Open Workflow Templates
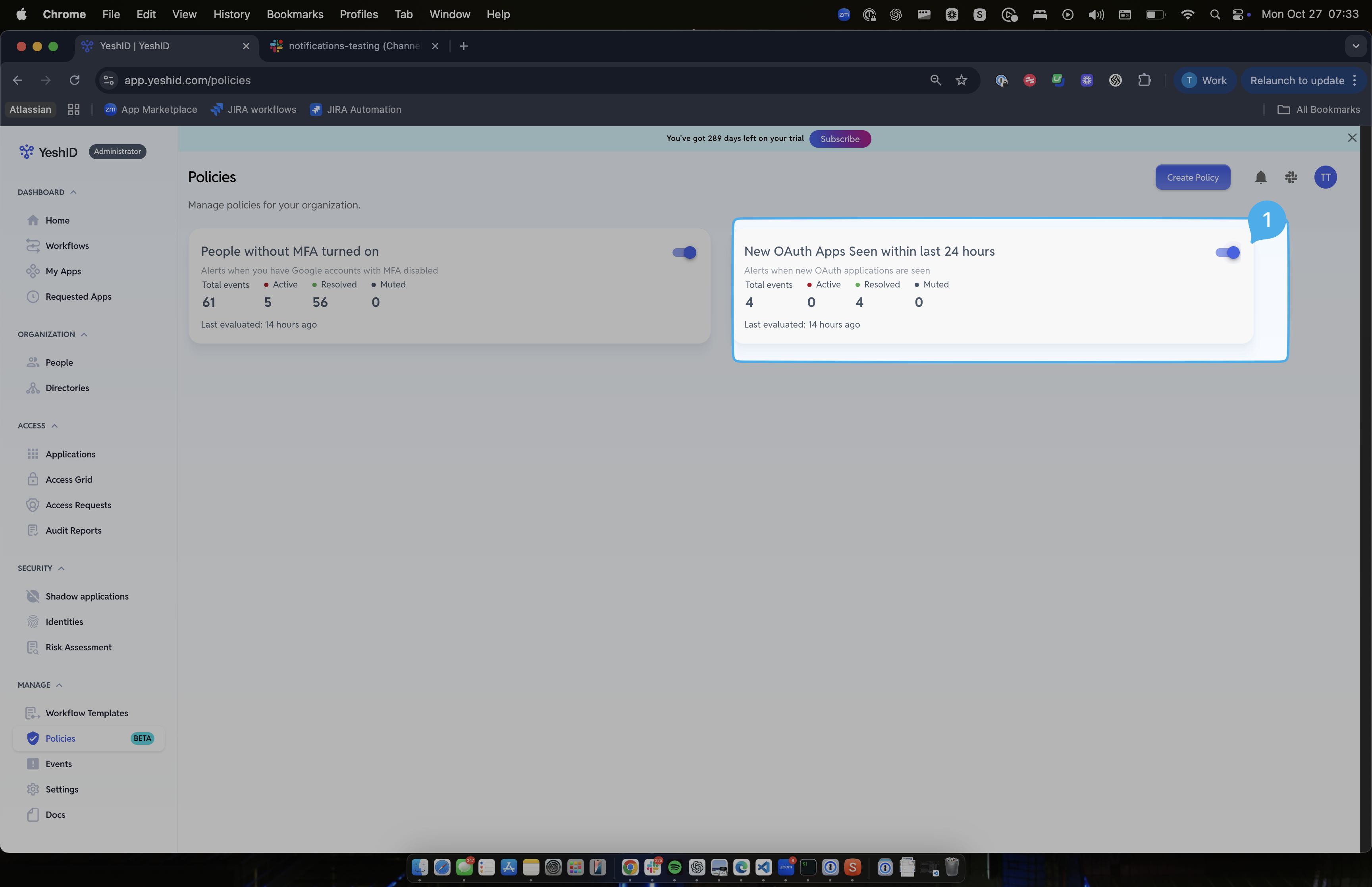Image resolution: width=1372 pixels, height=887 pixels. (x=87, y=713)
